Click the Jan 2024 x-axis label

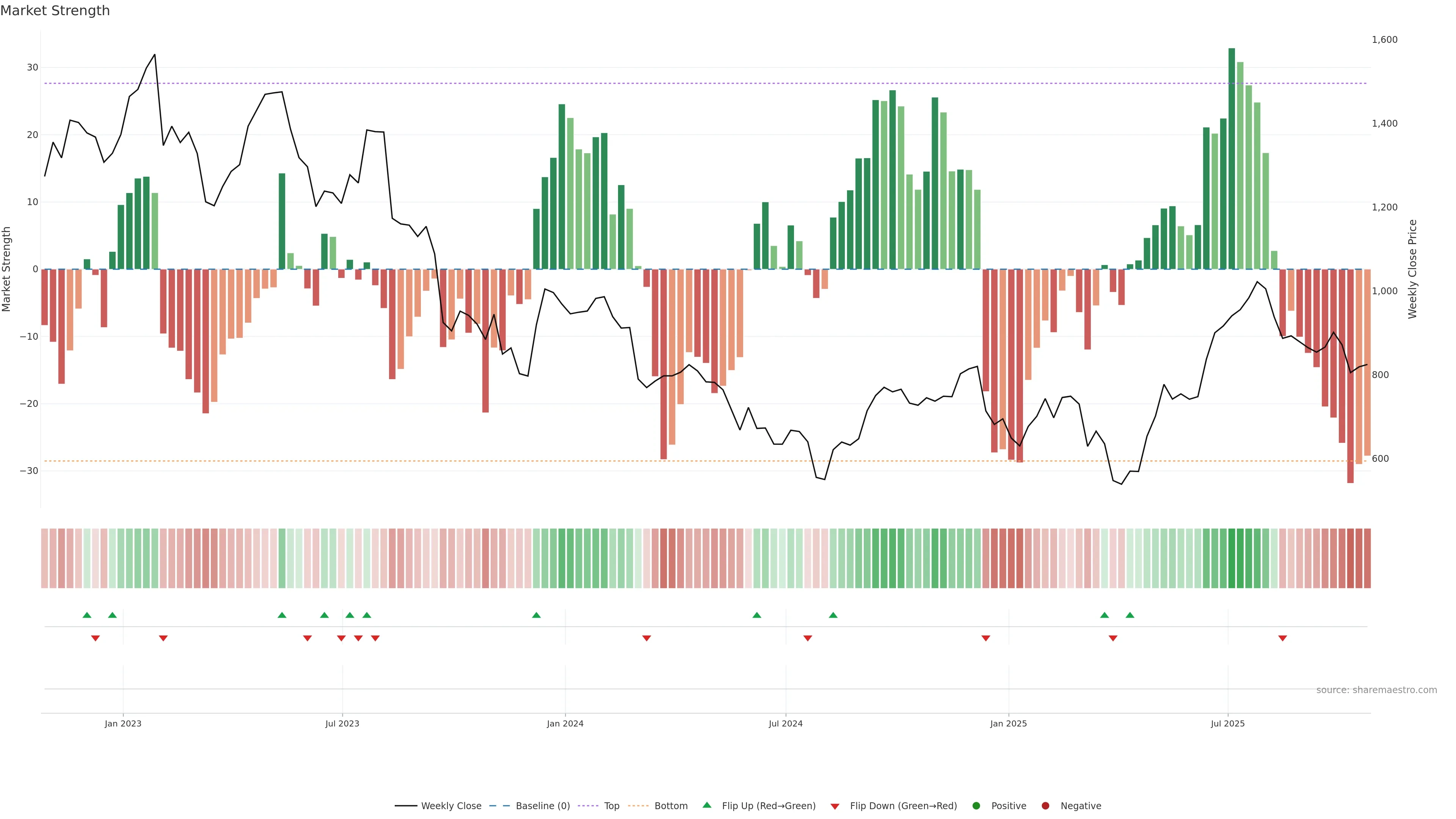tap(565, 723)
